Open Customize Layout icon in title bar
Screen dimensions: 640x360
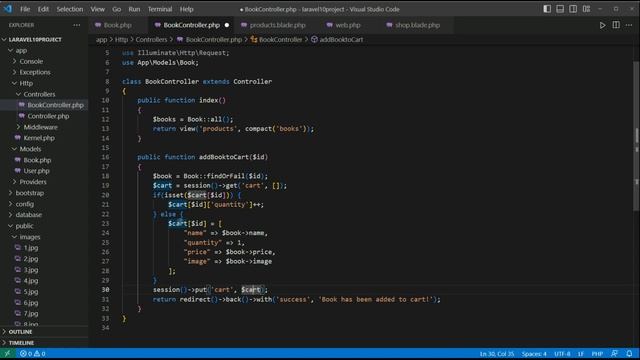587,9
